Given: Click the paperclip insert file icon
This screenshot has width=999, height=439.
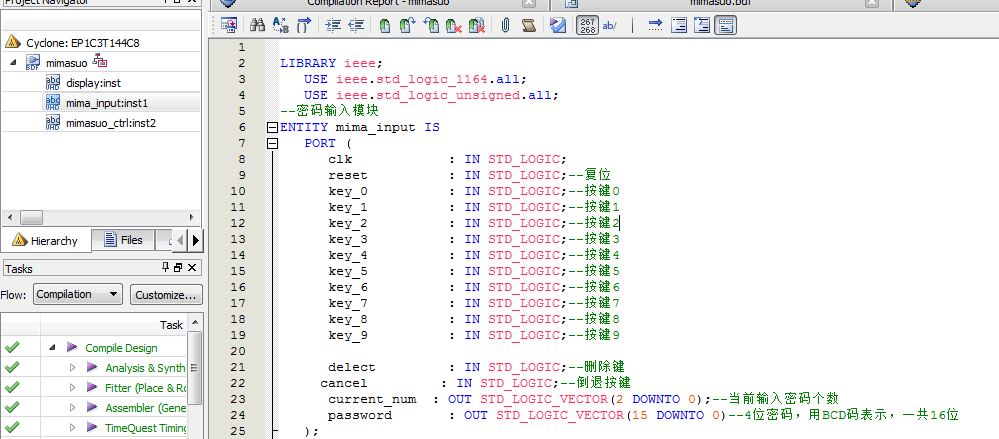Looking at the screenshot, I should point(506,25).
